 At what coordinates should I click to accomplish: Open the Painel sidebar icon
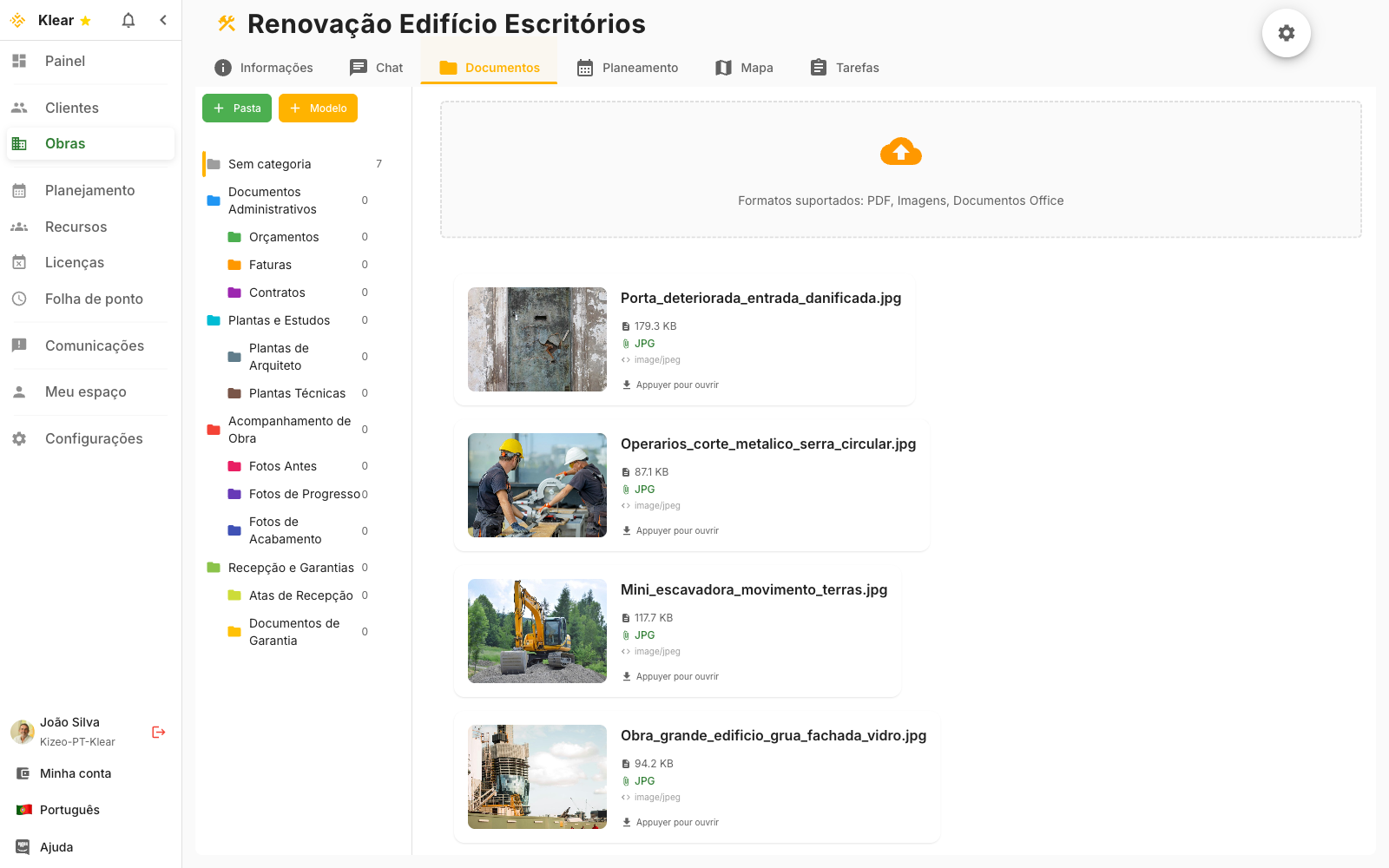(x=19, y=61)
